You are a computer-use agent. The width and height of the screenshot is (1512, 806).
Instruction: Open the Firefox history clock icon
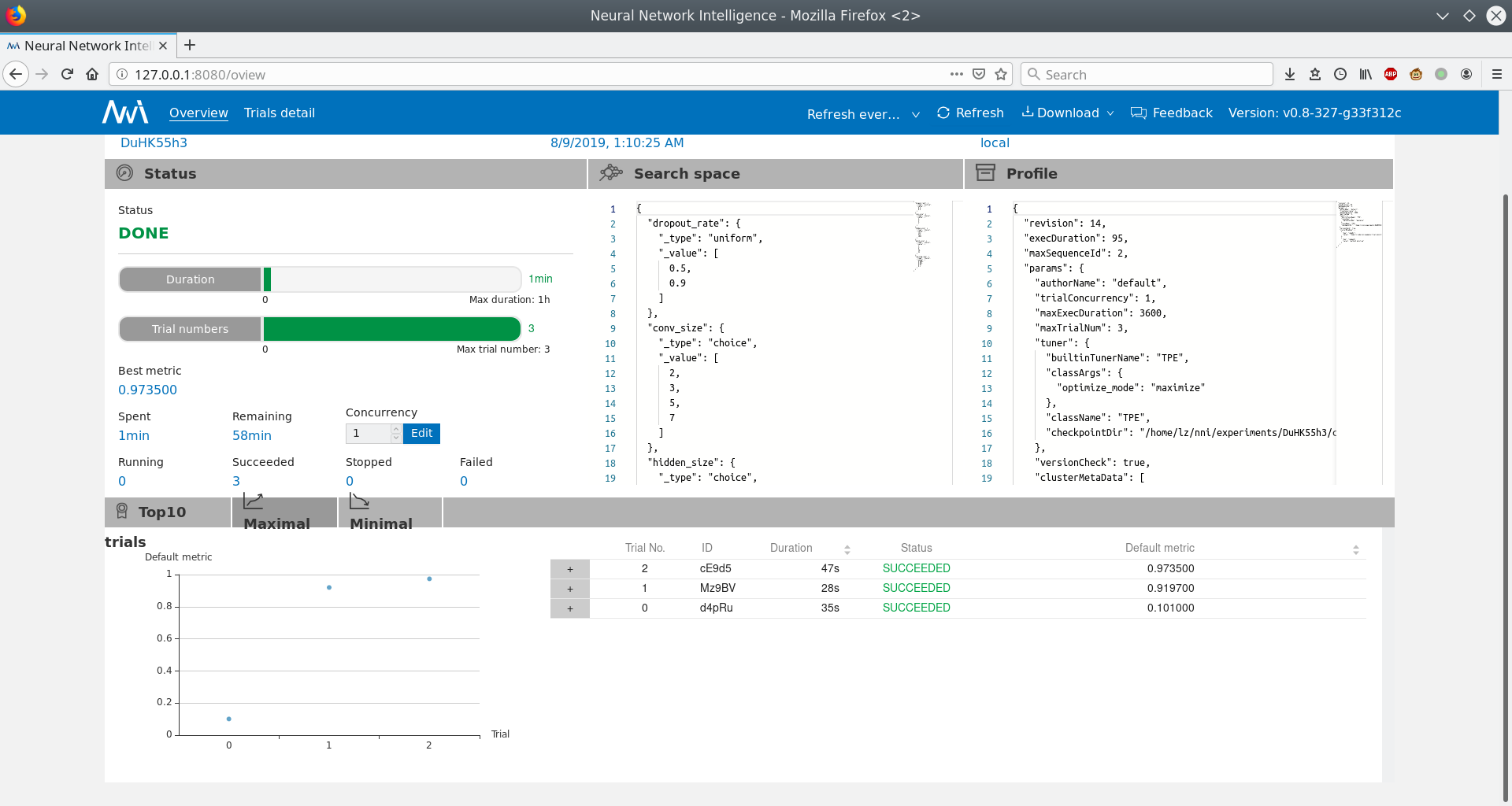pos(1340,74)
